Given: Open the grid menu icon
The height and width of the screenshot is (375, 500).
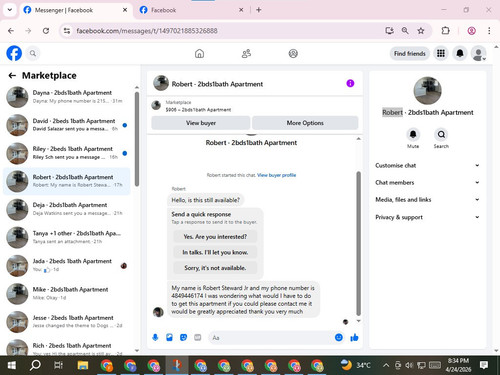Looking at the screenshot, I should pos(441,53).
